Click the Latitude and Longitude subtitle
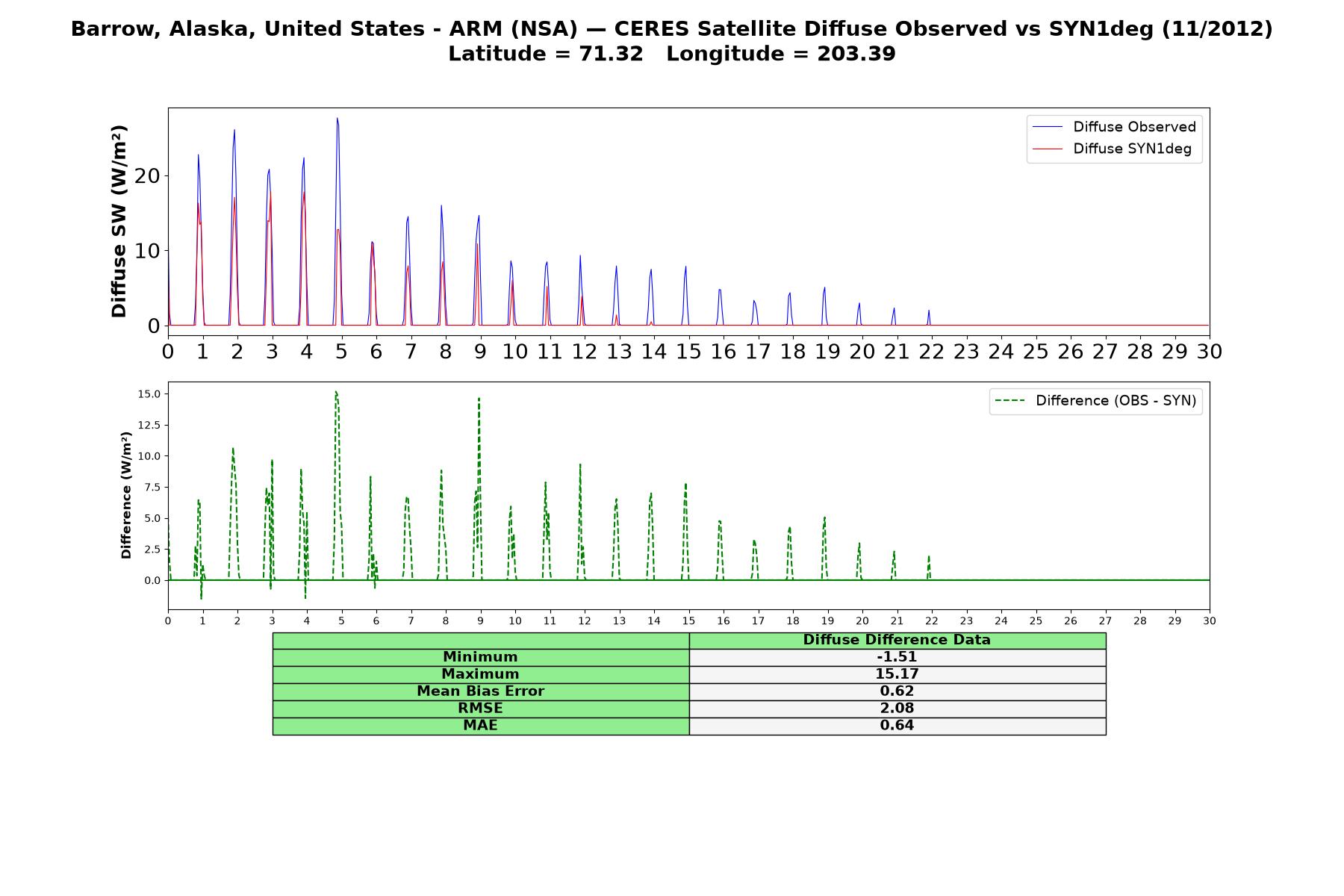Screen dimensions: 1344x896 pyautogui.click(x=671, y=54)
